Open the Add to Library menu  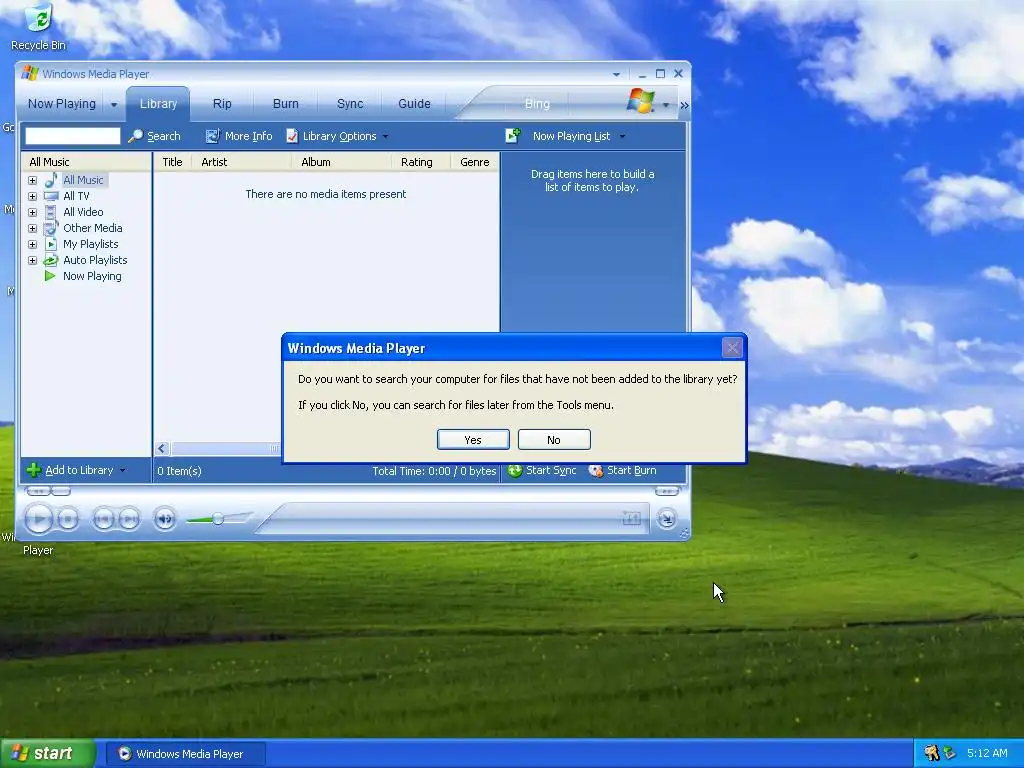[x=76, y=470]
